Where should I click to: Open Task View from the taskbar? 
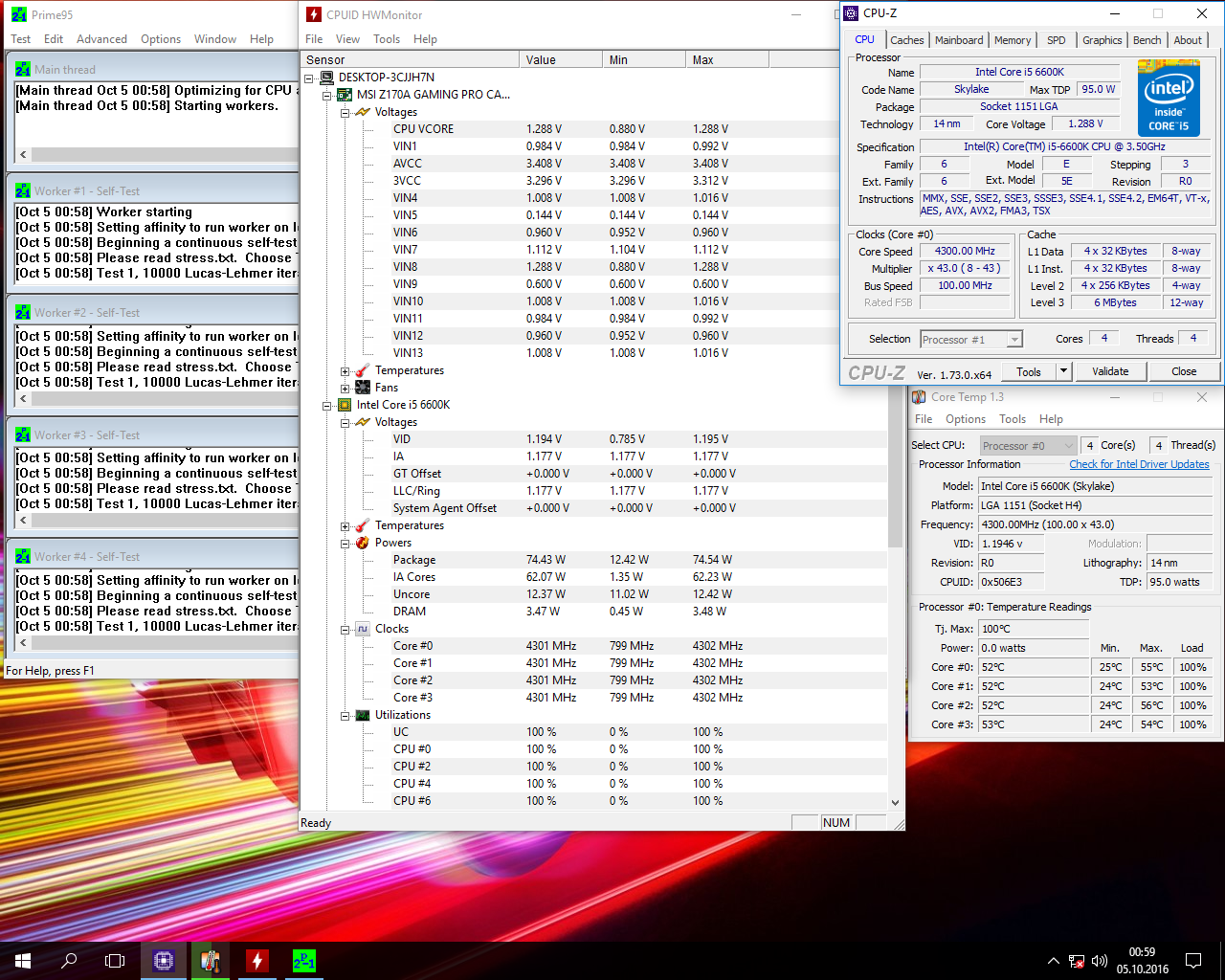pyautogui.click(x=115, y=961)
